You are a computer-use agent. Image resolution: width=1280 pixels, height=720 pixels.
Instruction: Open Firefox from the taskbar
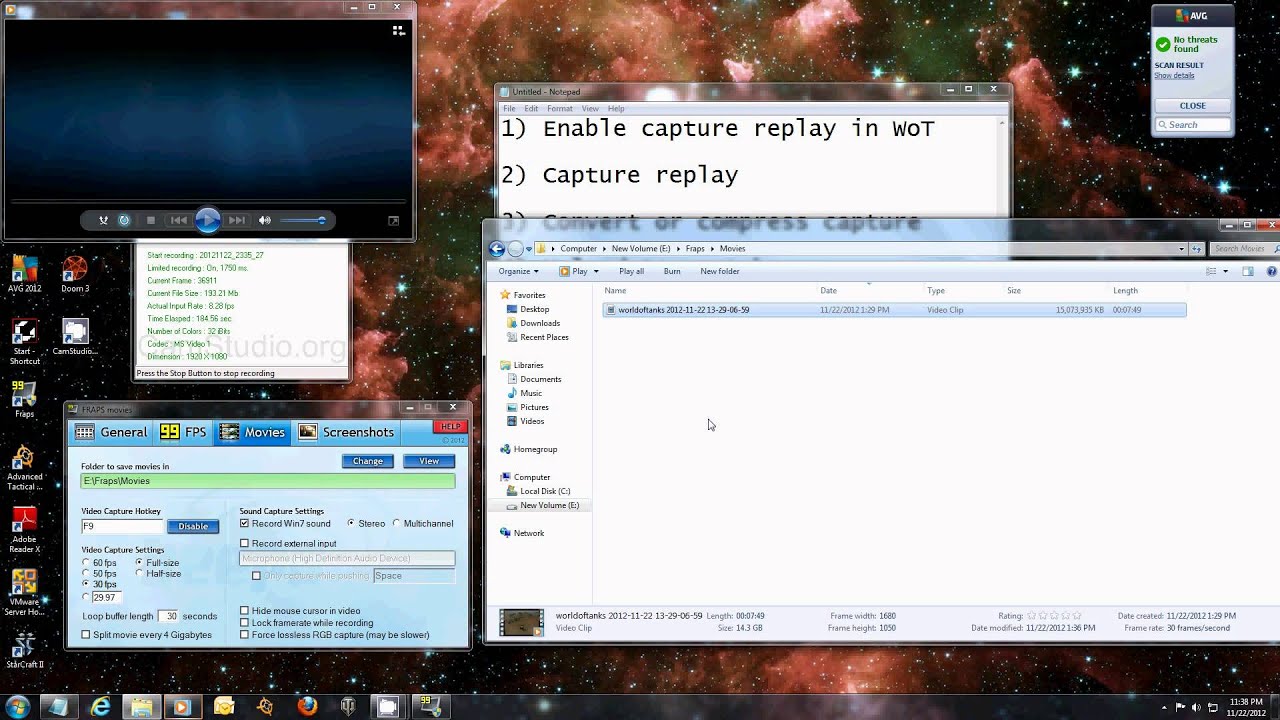pyautogui.click(x=307, y=706)
